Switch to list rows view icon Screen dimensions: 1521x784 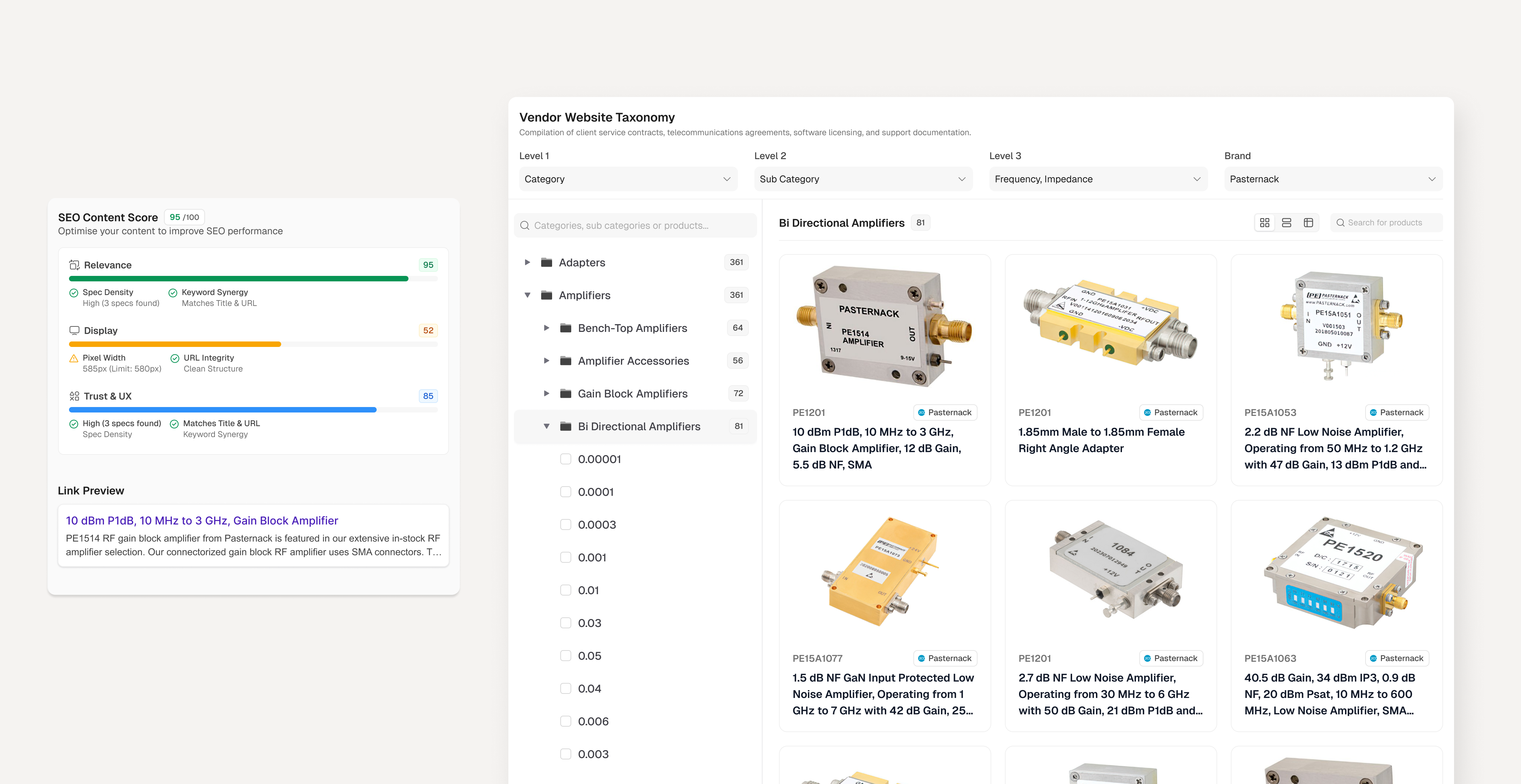point(1286,222)
